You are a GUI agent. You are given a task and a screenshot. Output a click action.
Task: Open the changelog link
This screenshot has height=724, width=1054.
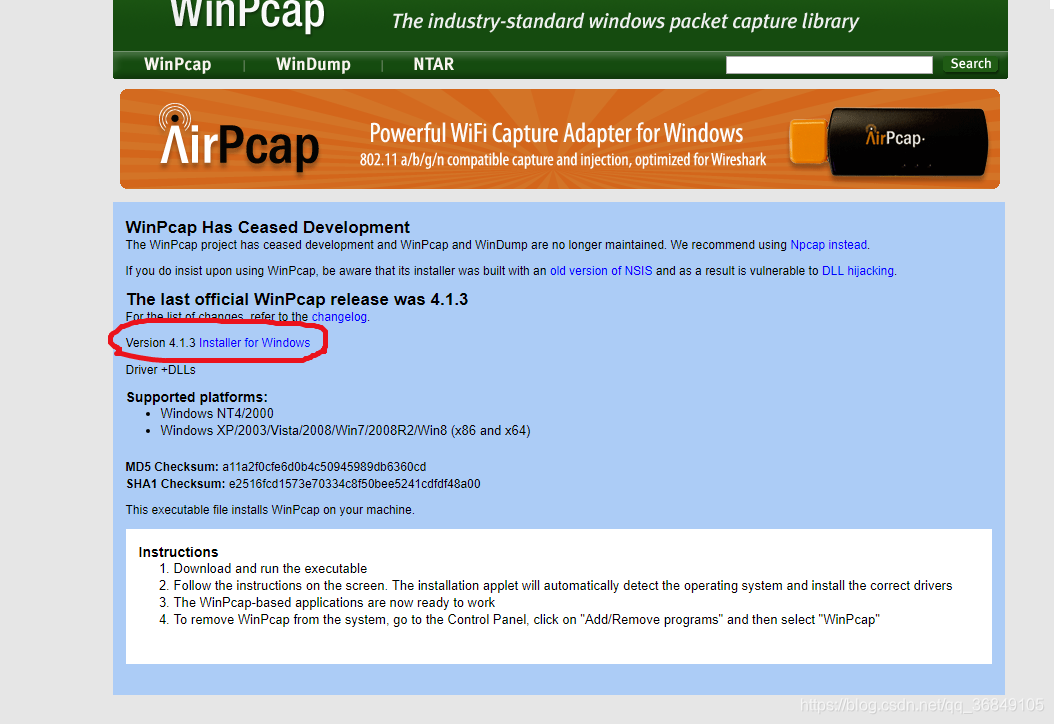tap(339, 317)
